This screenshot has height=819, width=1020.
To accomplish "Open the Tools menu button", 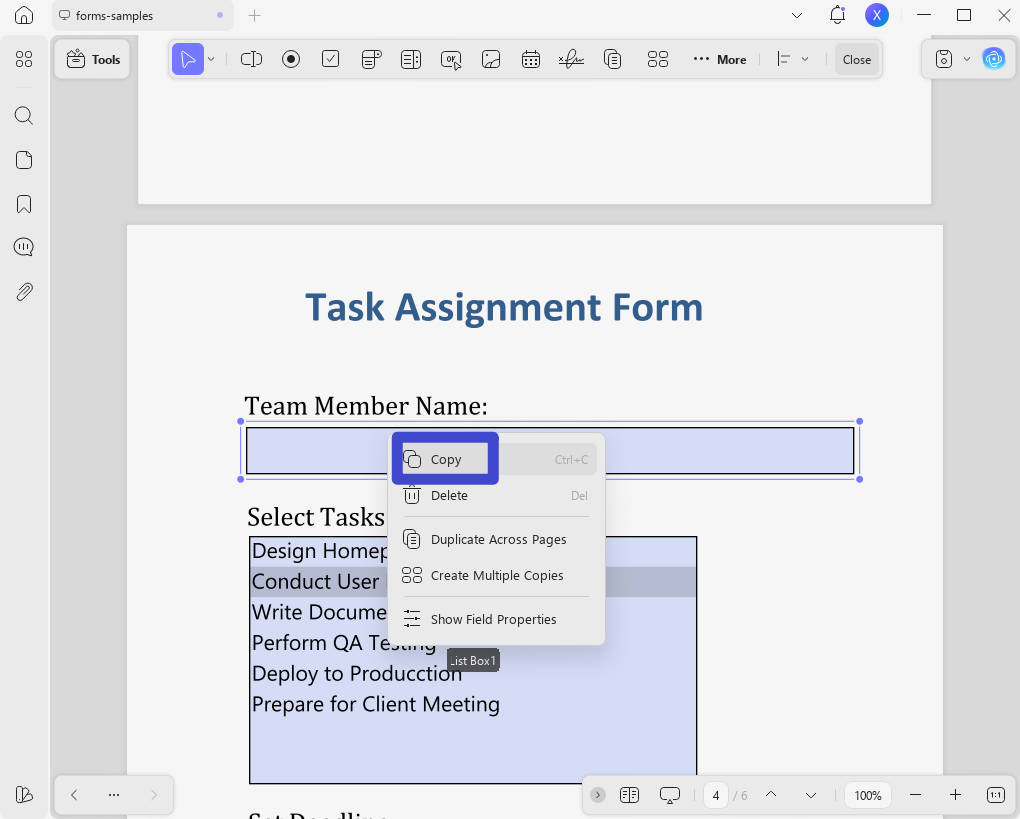I will click(93, 59).
